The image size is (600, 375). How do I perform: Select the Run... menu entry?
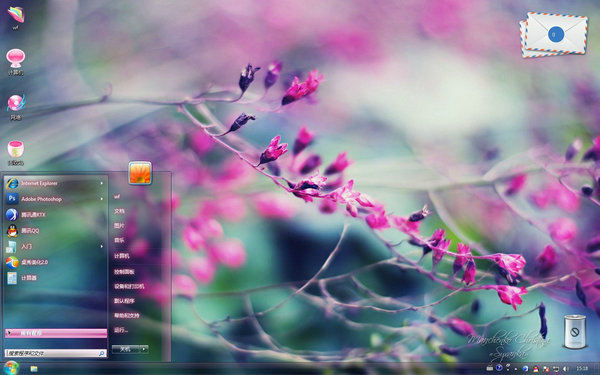(x=121, y=330)
